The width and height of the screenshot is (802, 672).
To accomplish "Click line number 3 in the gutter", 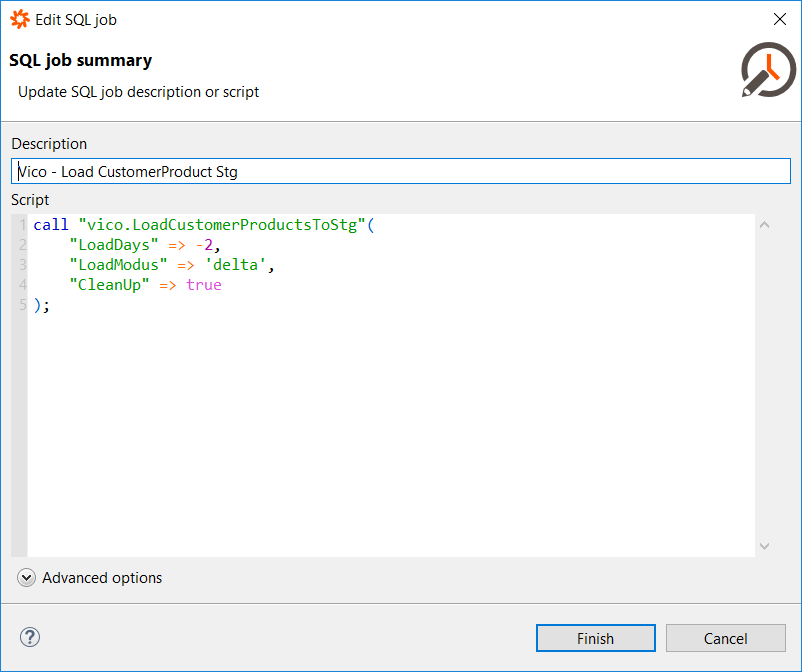I will tap(23, 265).
